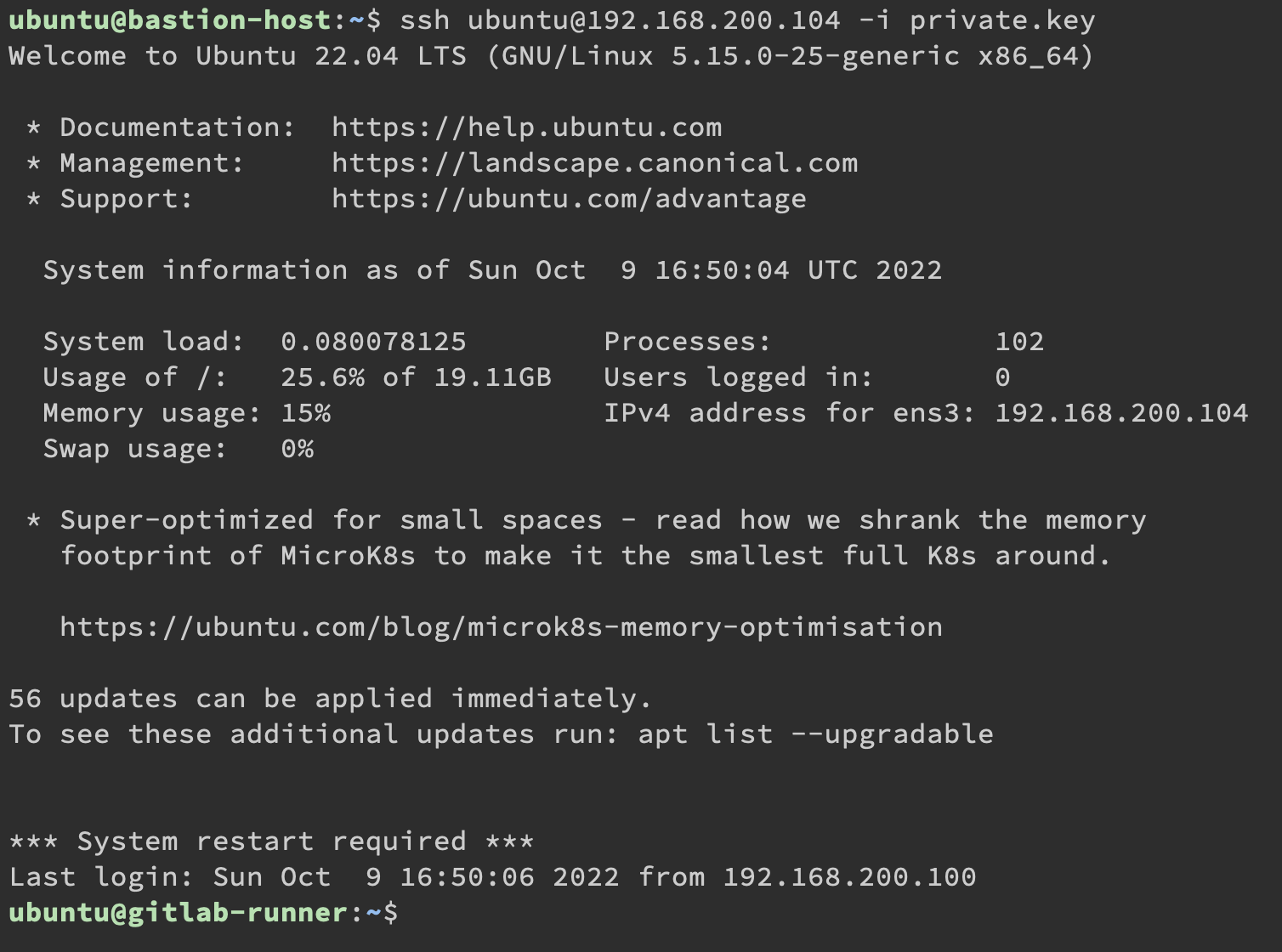Click the Processes count 102
The width and height of the screenshot is (1282, 952).
1019,342
